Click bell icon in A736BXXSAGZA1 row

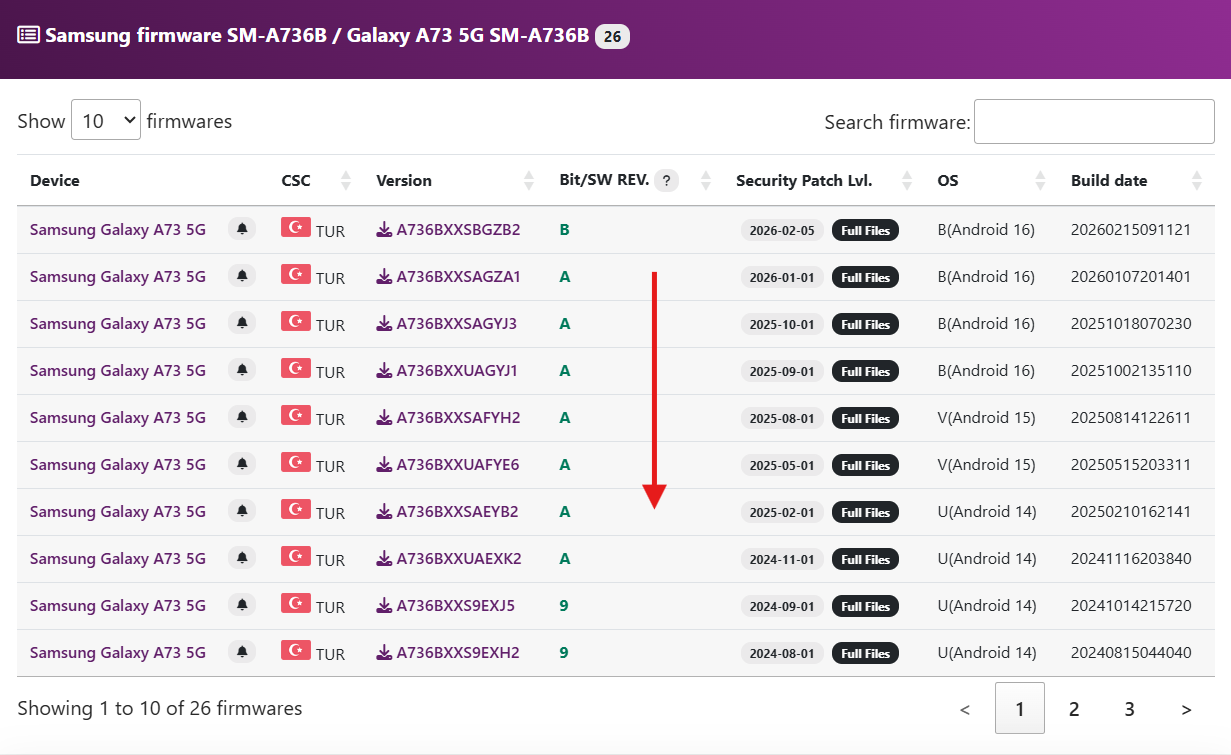[242, 276]
